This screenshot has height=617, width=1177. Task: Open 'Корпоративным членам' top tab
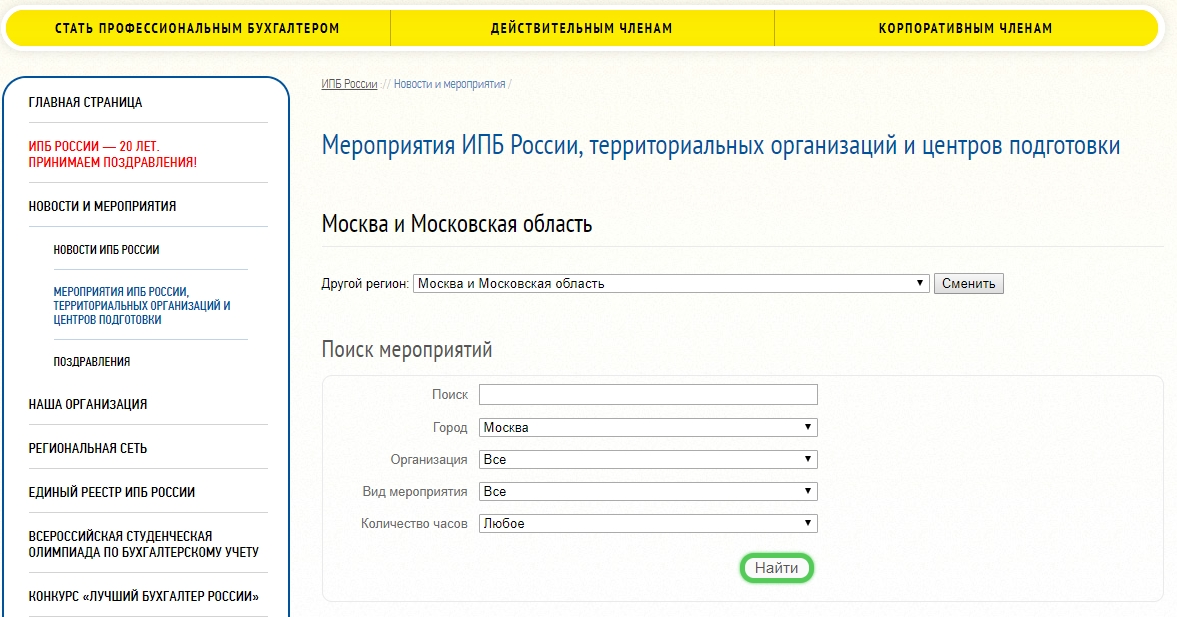coord(965,29)
